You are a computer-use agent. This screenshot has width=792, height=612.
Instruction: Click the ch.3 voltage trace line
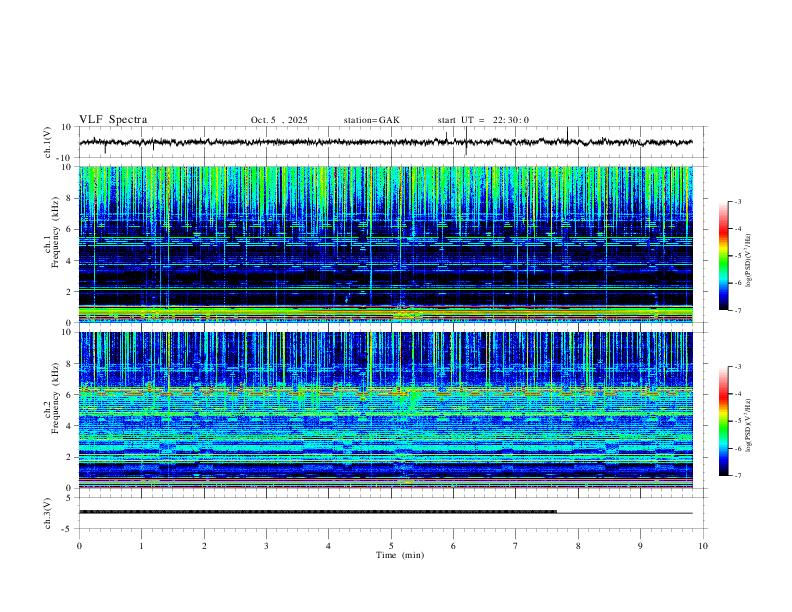386,512
